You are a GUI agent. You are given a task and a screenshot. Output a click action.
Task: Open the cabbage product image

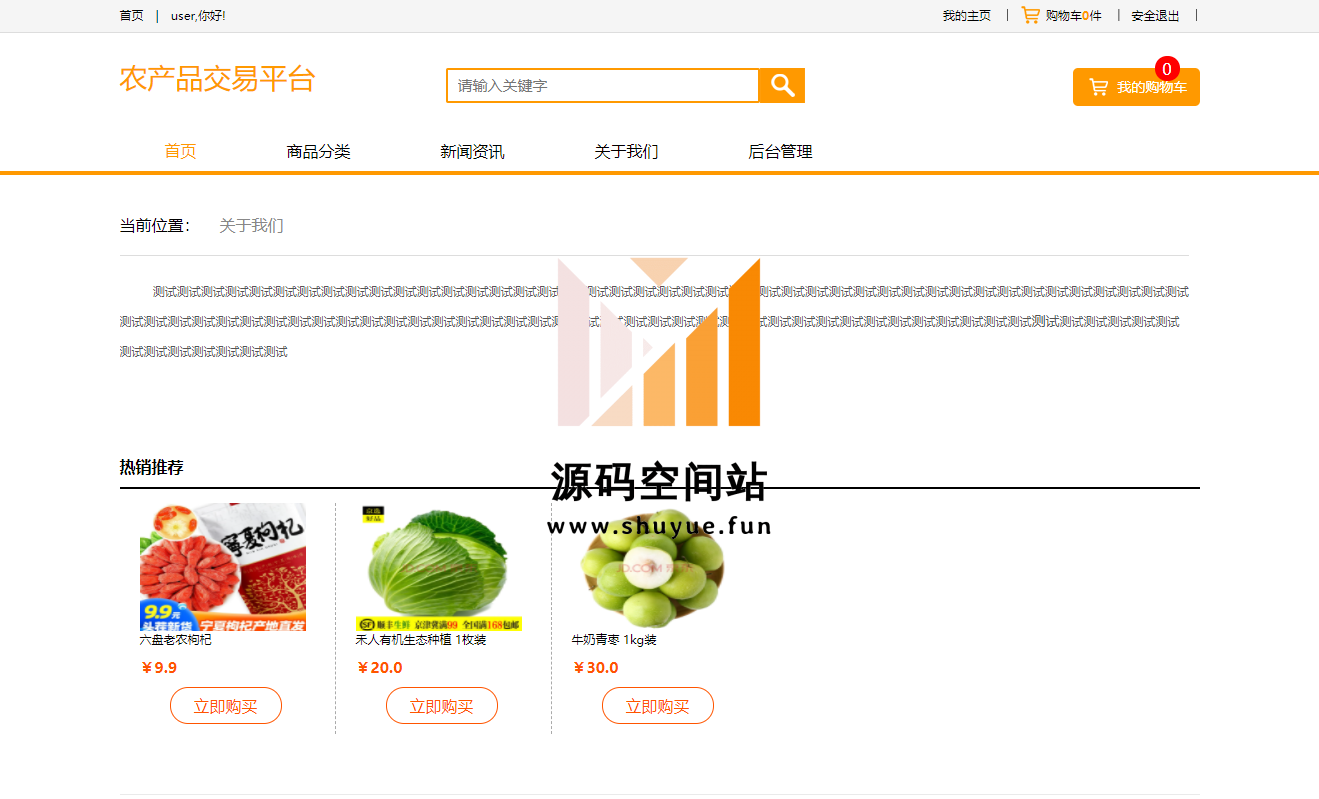tap(439, 567)
